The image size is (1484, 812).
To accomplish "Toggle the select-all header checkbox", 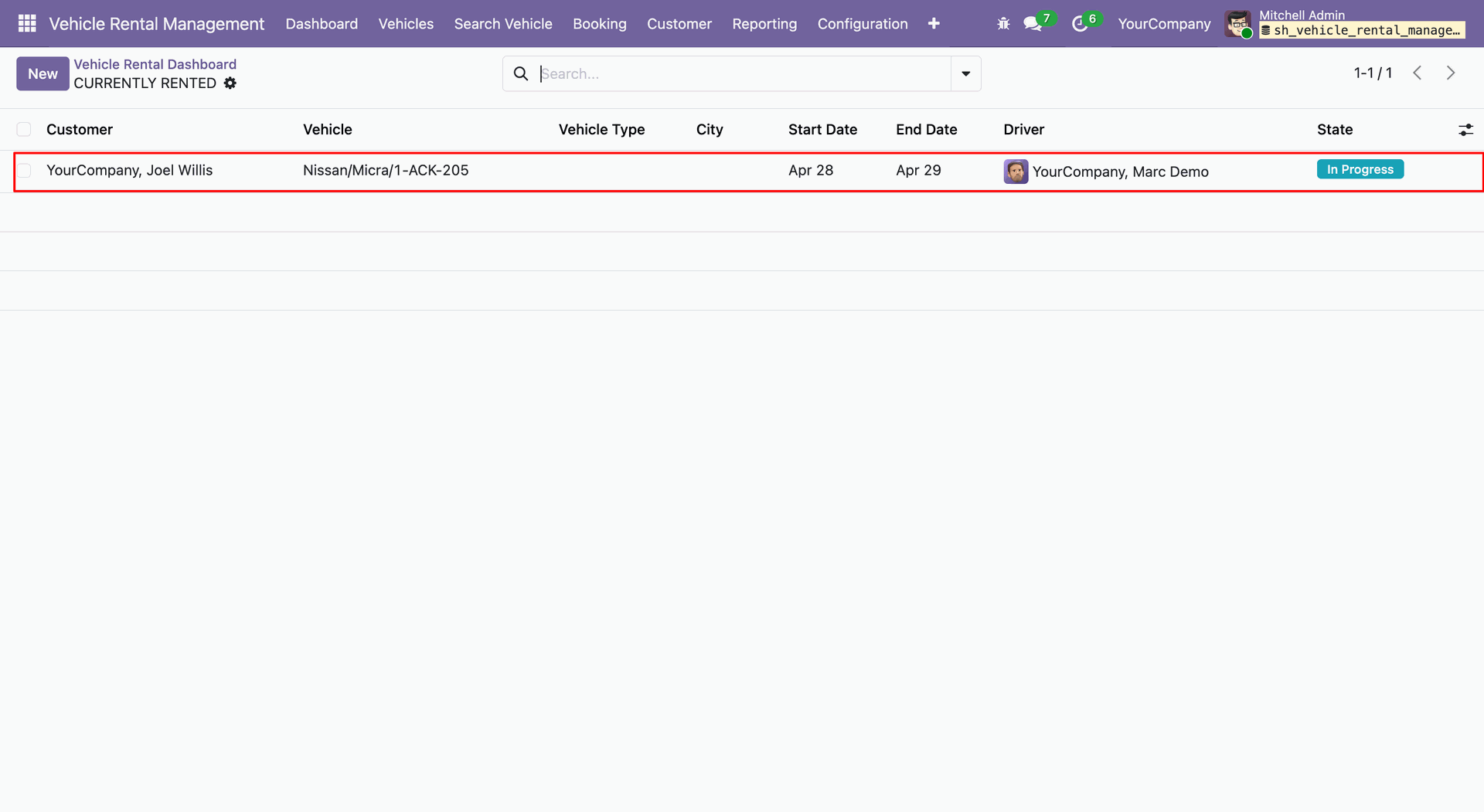I will tap(24, 130).
